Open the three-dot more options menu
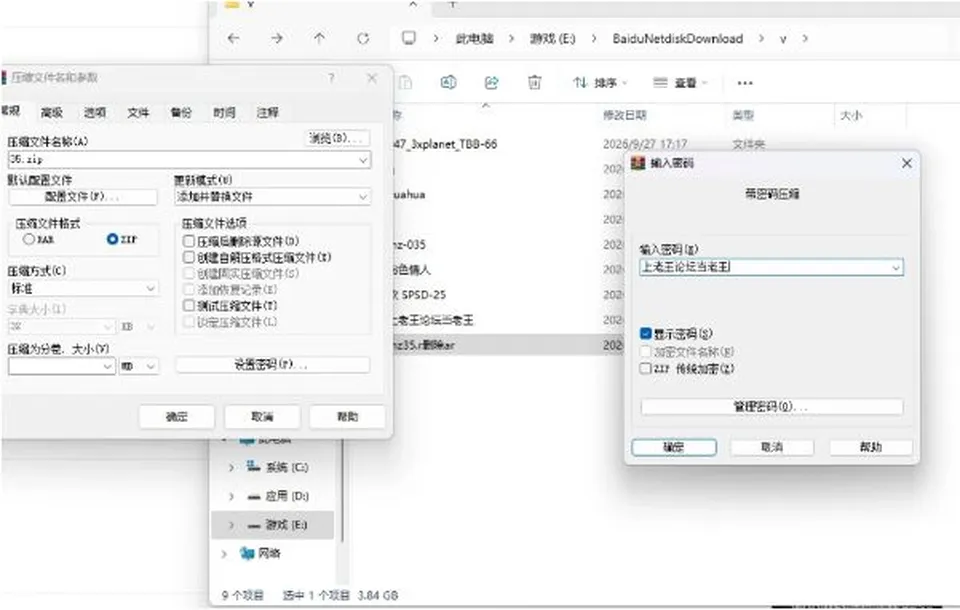The height and width of the screenshot is (610, 960). tap(744, 83)
